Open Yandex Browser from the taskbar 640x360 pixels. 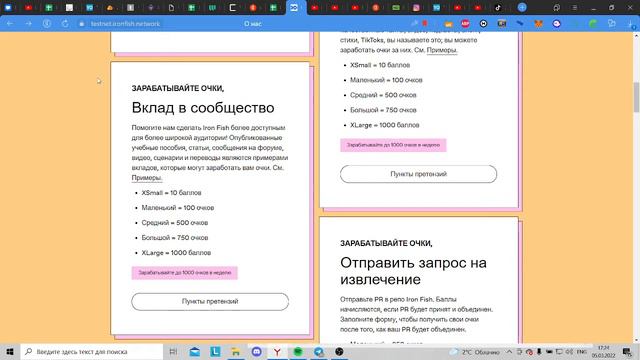[277, 351]
